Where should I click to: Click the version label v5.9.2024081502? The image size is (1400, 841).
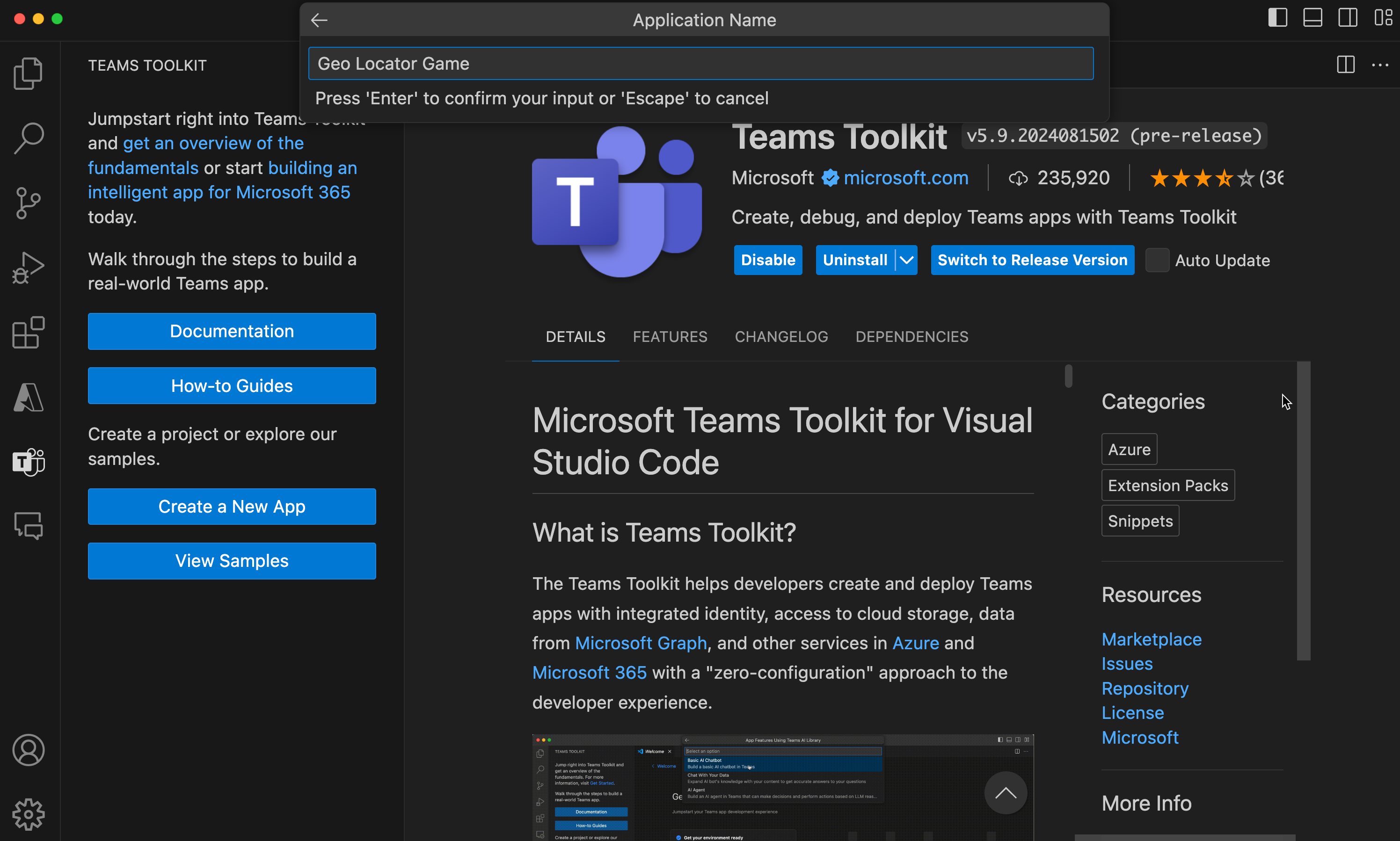[x=1114, y=136]
